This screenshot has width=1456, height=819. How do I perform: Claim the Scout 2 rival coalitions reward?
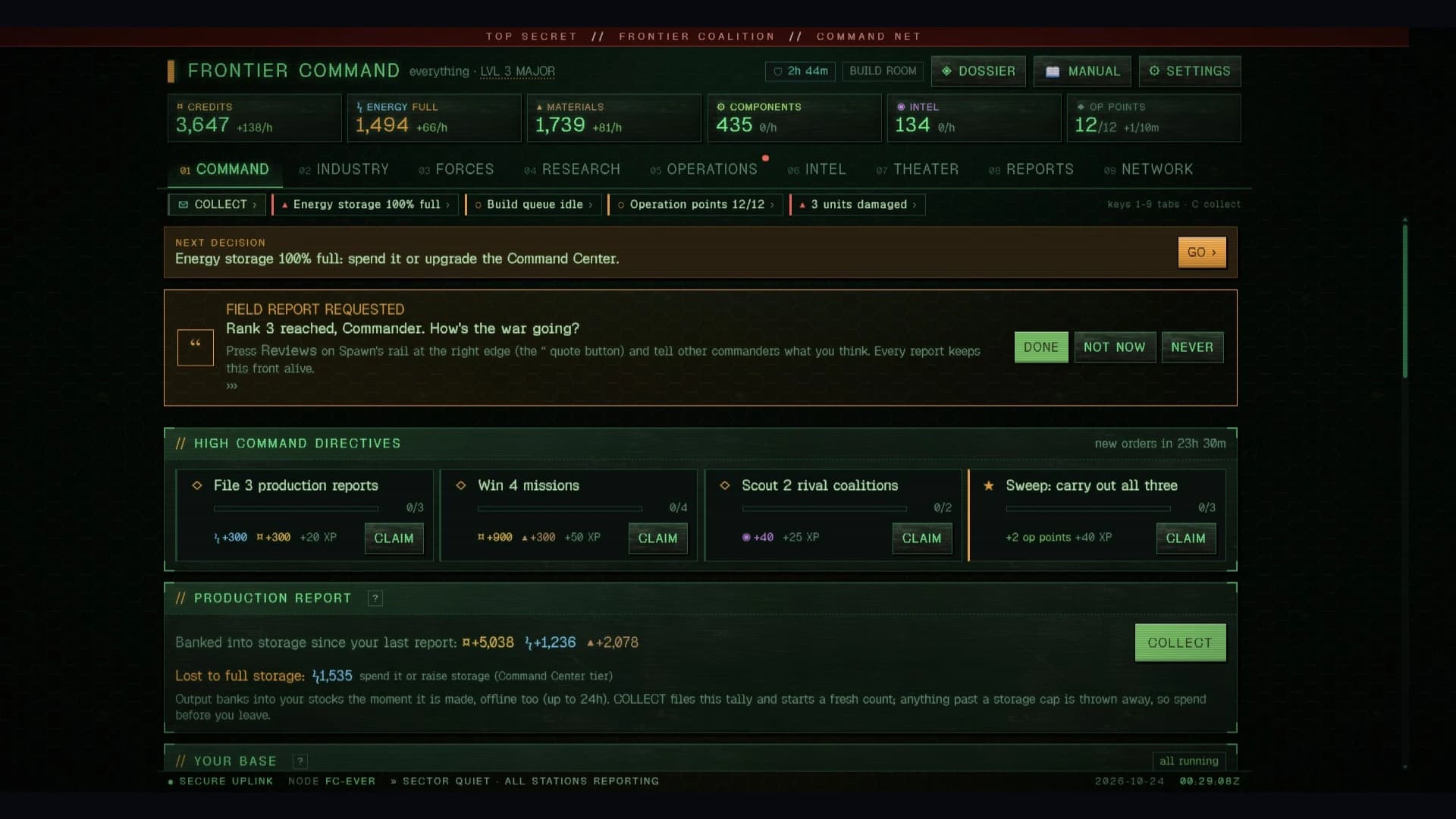[921, 538]
